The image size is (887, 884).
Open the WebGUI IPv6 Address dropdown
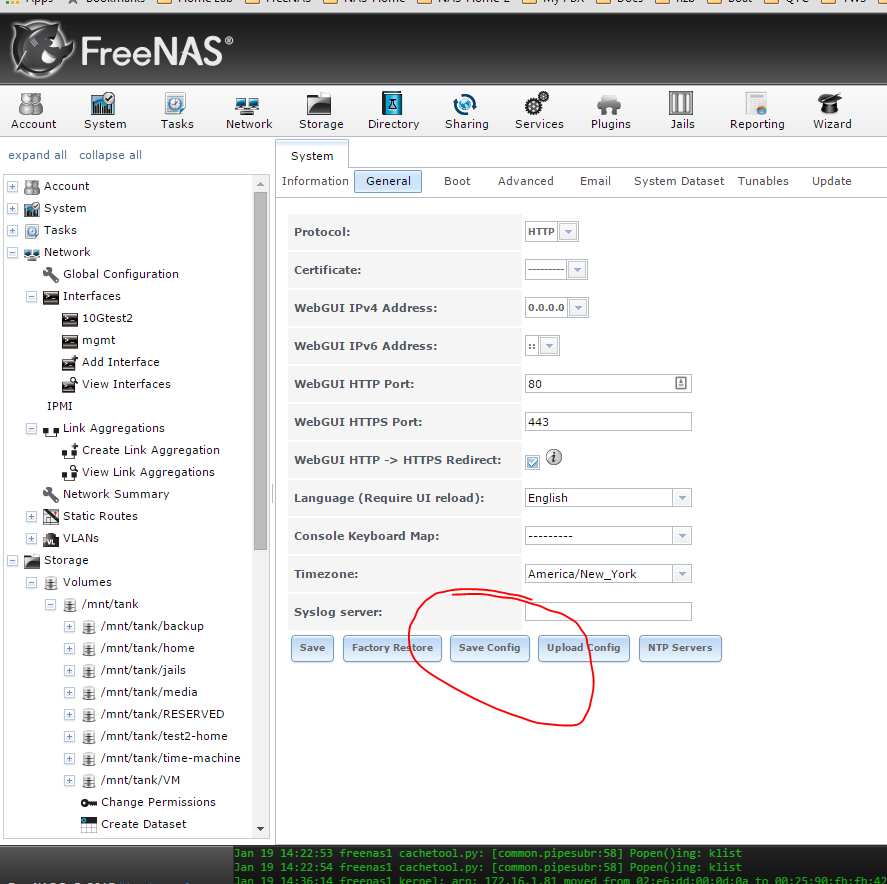click(x=549, y=346)
